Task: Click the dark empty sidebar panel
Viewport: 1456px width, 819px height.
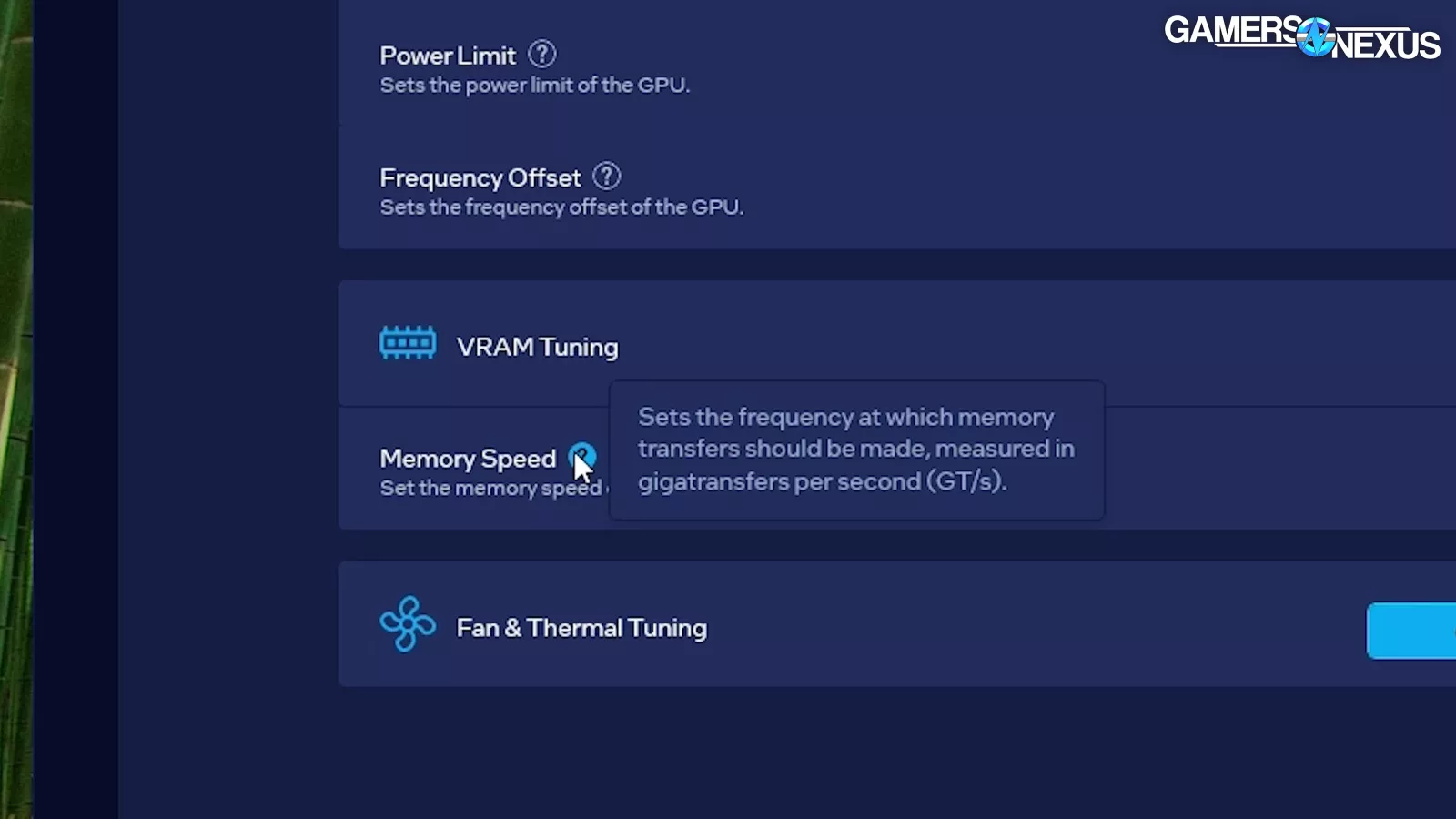Action: 227,409
